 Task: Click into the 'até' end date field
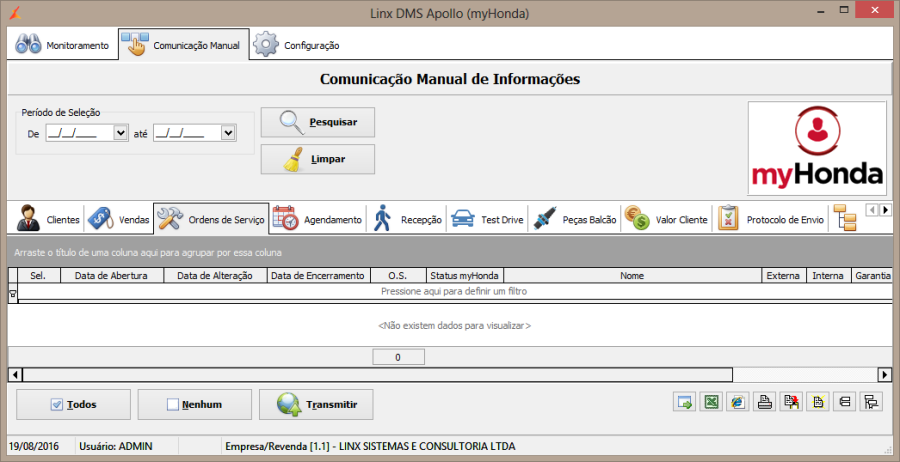coord(187,133)
